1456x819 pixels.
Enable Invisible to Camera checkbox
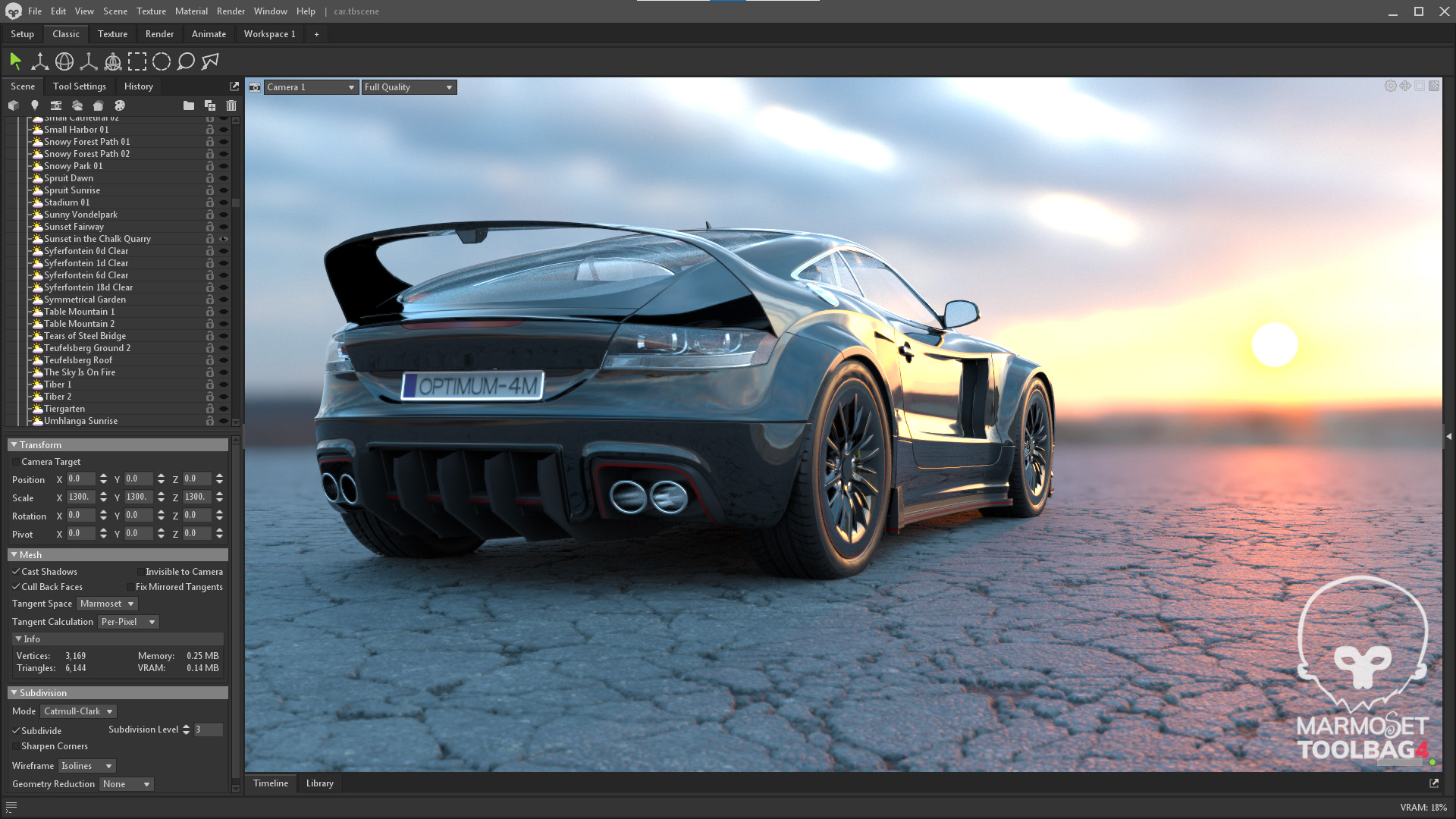(x=140, y=572)
